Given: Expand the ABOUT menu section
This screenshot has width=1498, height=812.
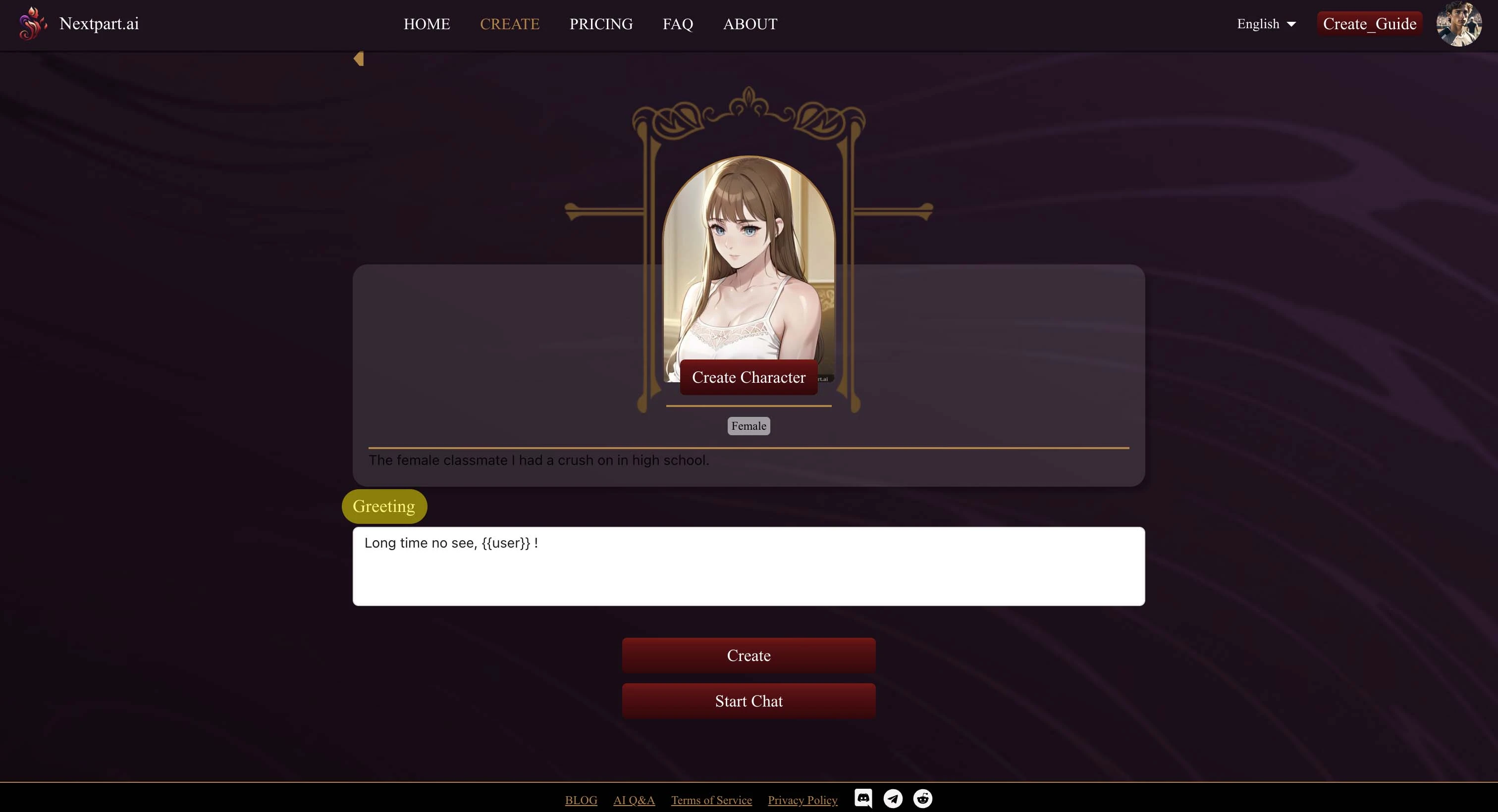Looking at the screenshot, I should [750, 24].
